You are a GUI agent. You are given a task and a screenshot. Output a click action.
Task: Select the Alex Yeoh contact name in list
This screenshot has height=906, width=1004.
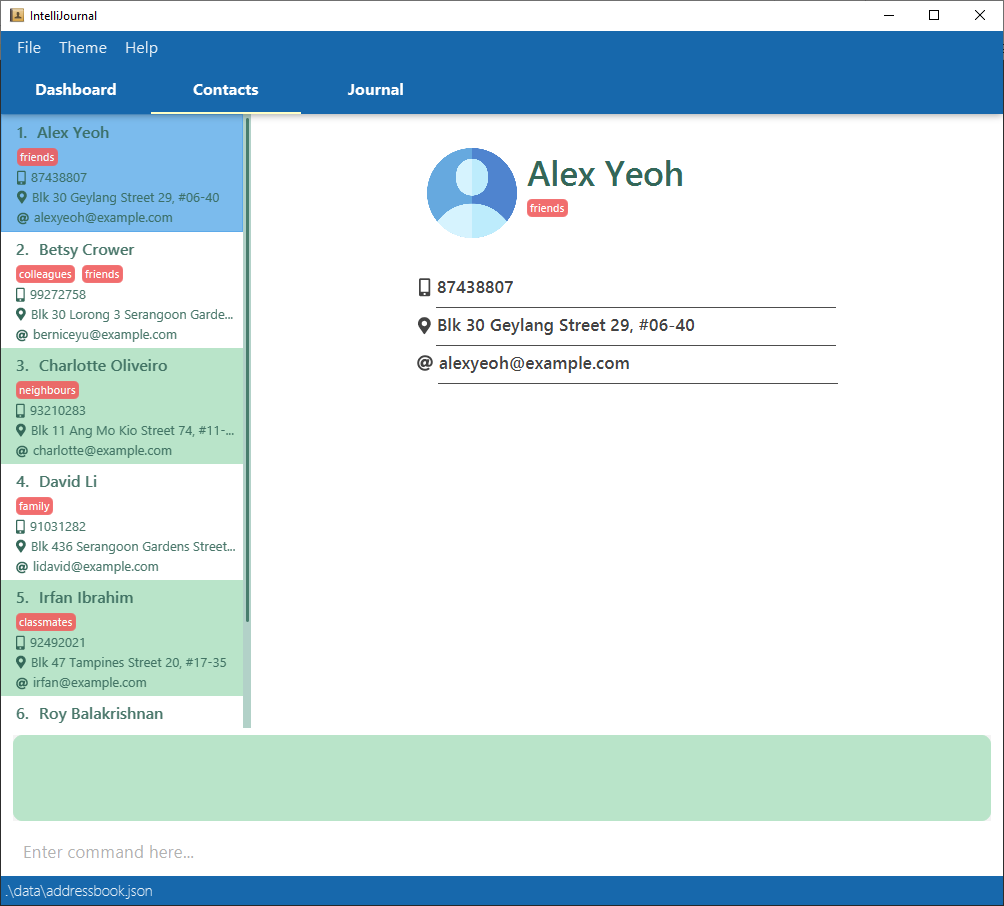tap(73, 133)
